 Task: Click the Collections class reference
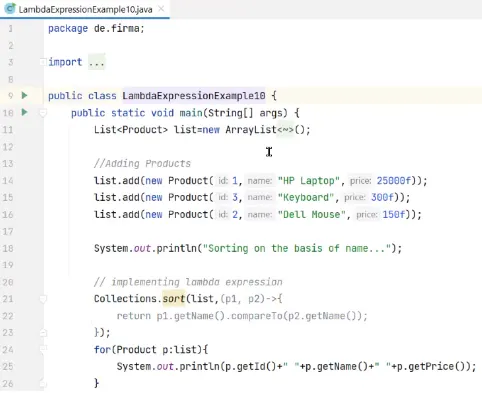[x=125, y=299]
